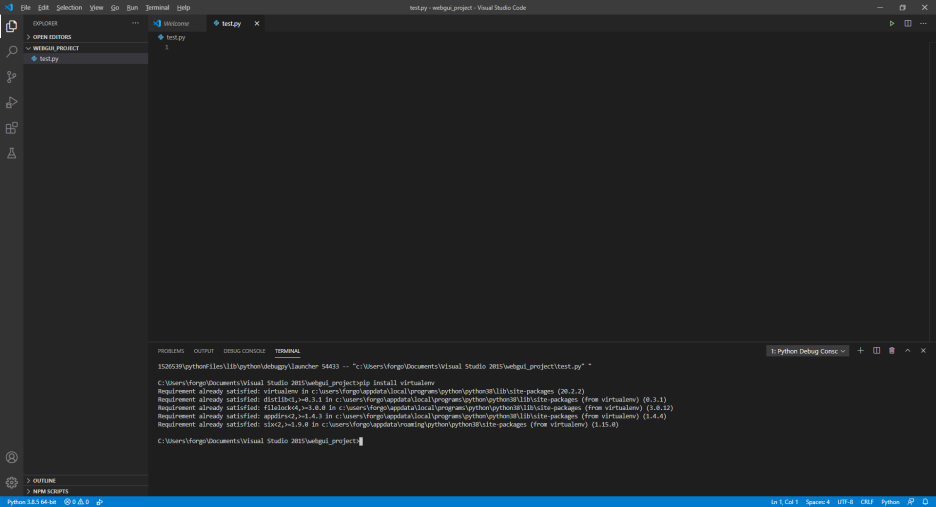Open the Manage gear icon

11,483
